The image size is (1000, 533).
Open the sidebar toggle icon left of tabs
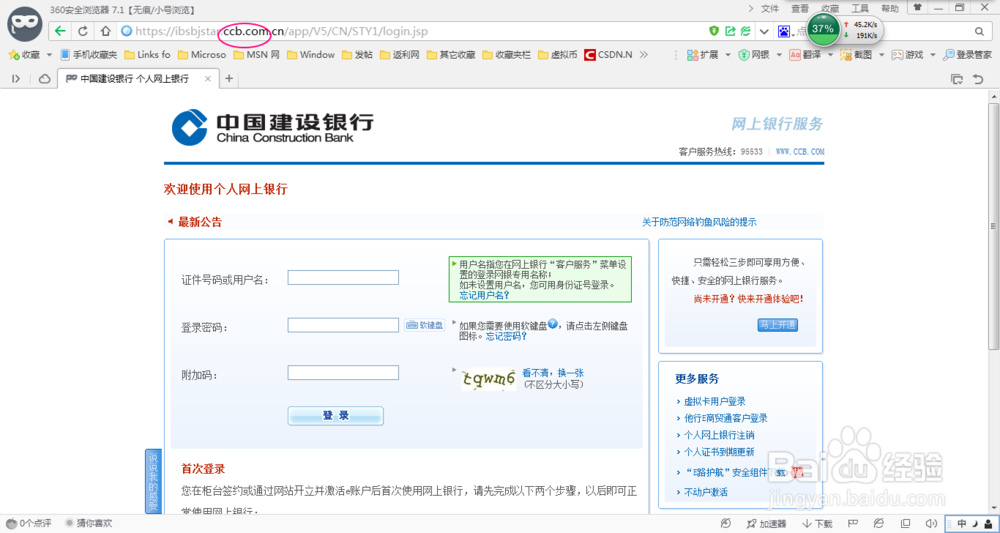[x=17, y=78]
